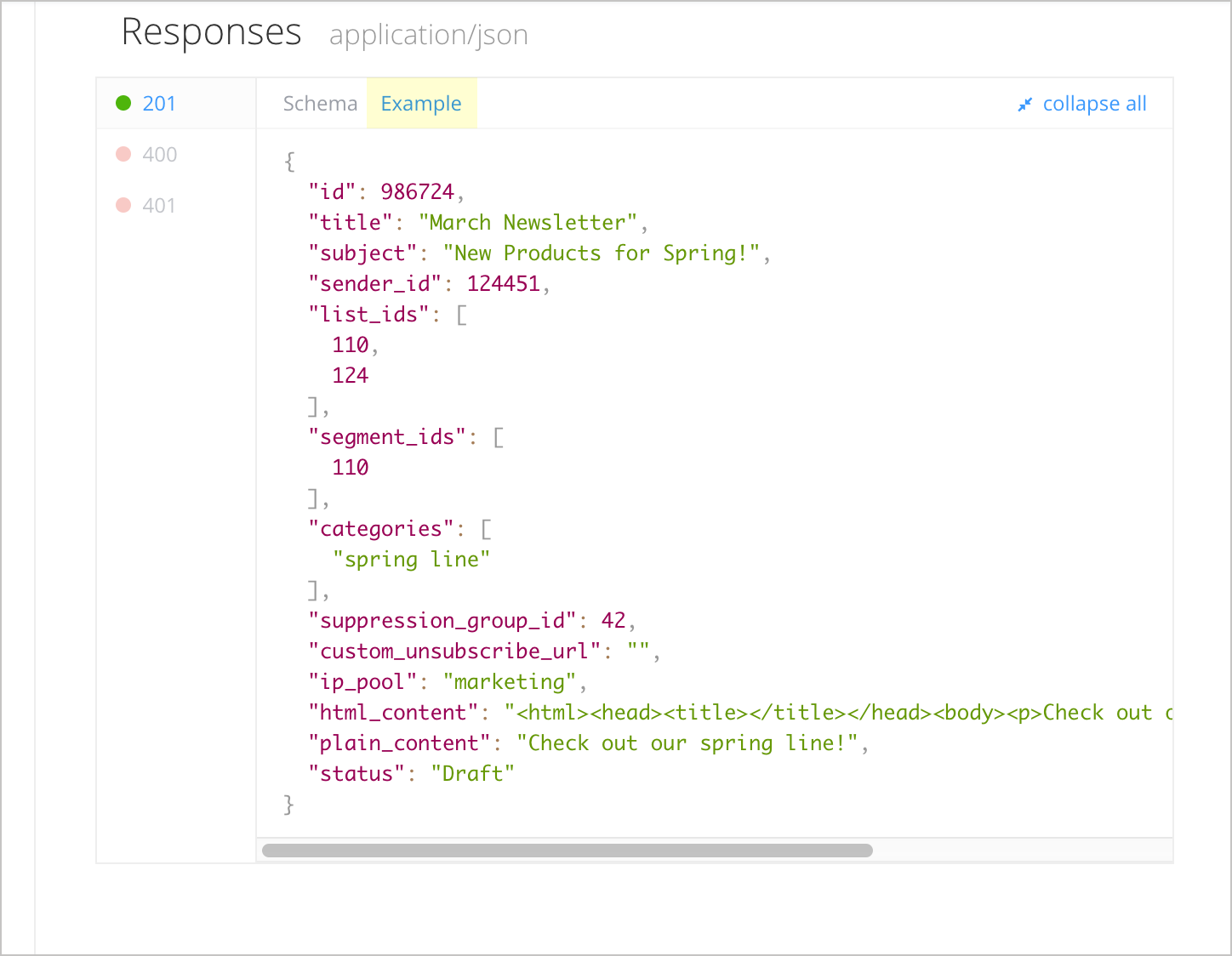Click the collapse arrows icon
Image resolution: width=1232 pixels, height=956 pixels.
1025,105
